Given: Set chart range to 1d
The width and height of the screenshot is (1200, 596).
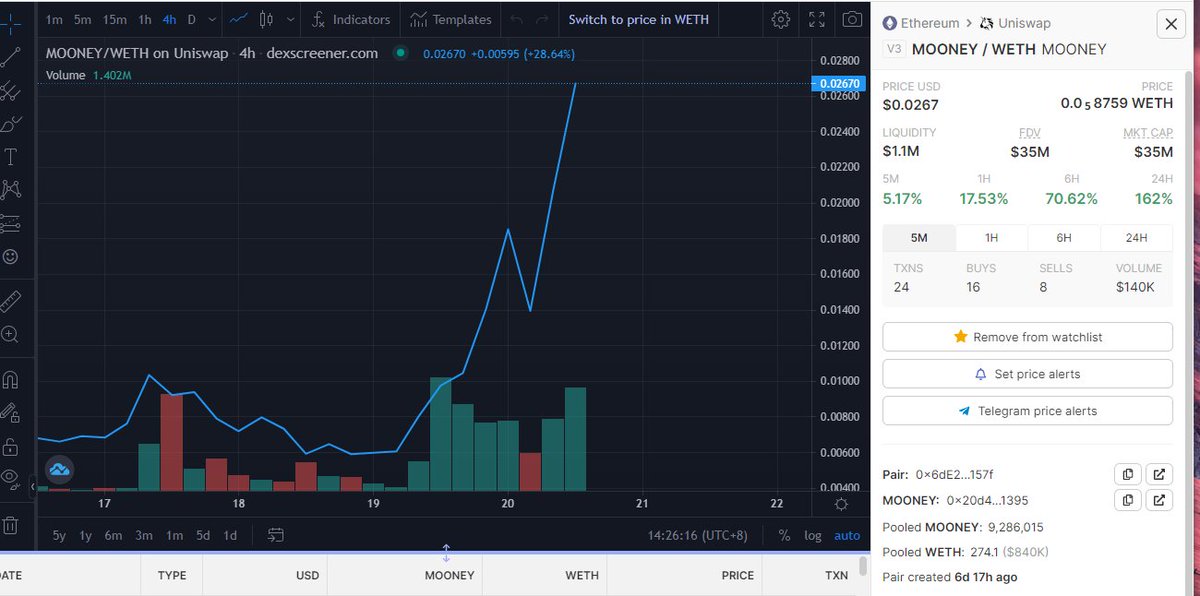Looking at the screenshot, I should tap(230, 535).
